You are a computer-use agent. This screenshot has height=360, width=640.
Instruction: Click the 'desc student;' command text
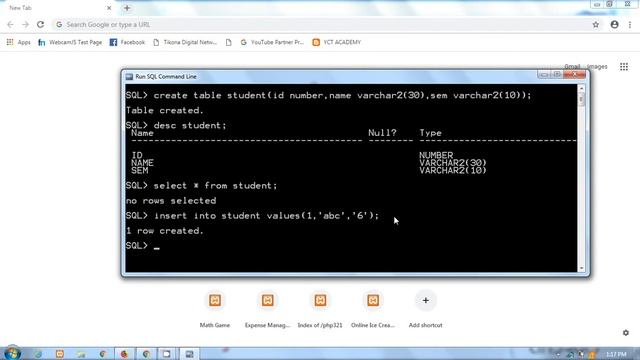(190, 125)
